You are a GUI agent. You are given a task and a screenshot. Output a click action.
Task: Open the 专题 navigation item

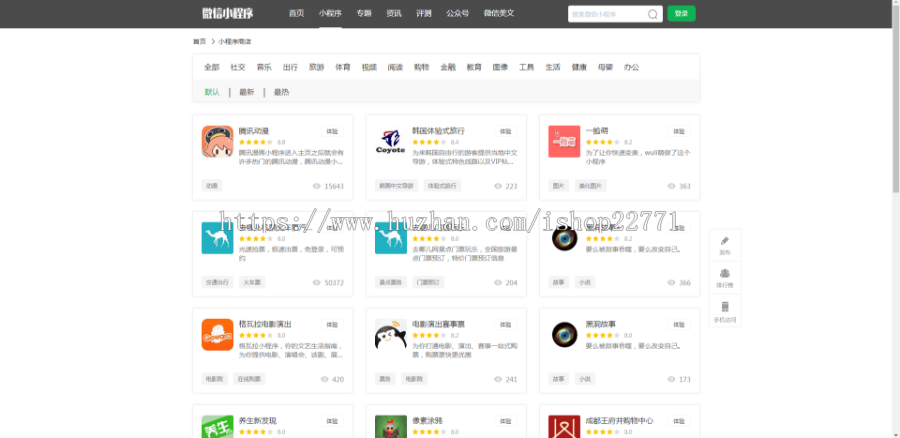[364, 14]
